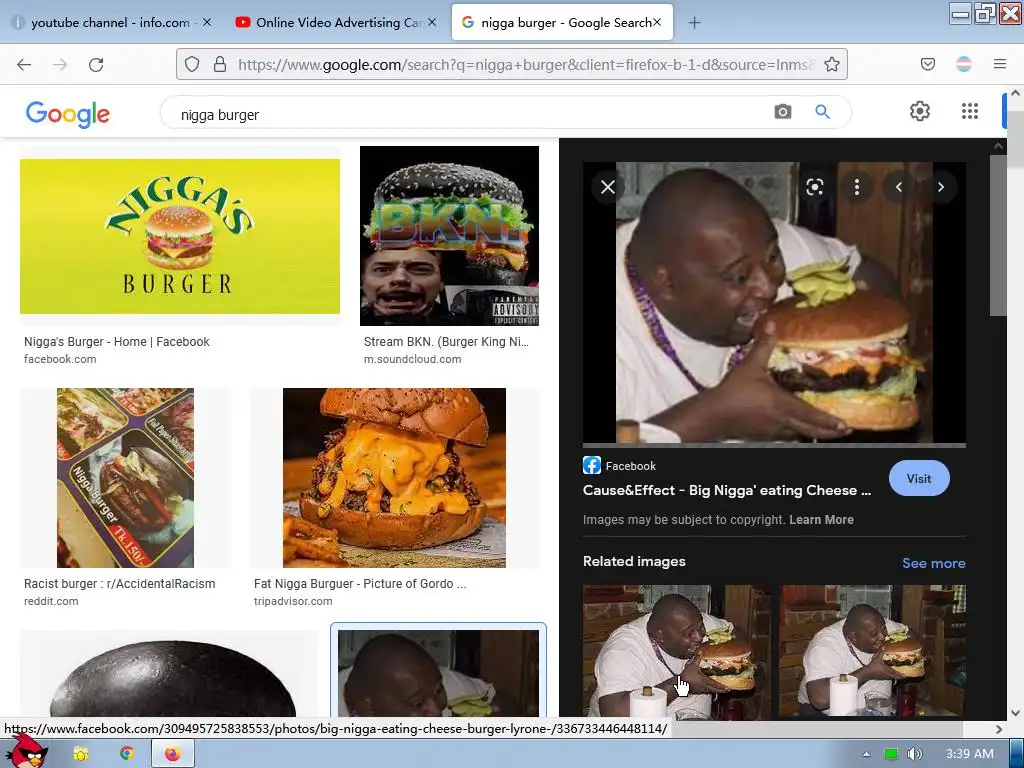Image resolution: width=1024 pixels, height=768 pixels.
Task: Go to the Google homepage via logo
Action: [x=67, y=114]
